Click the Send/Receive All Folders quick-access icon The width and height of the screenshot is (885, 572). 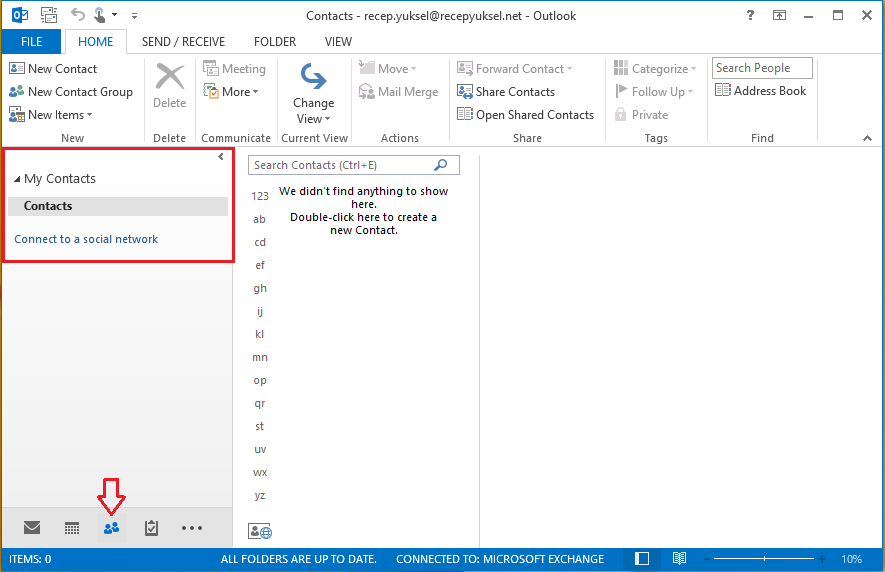(x=49, y=15)
